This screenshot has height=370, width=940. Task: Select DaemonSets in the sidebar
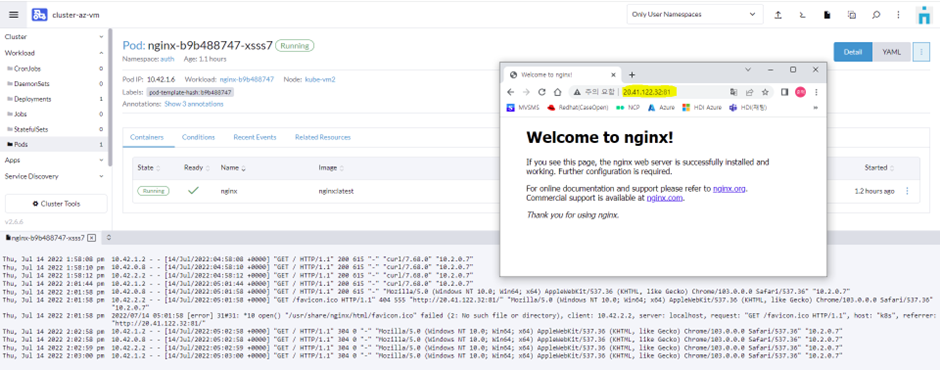coord(54,83)
